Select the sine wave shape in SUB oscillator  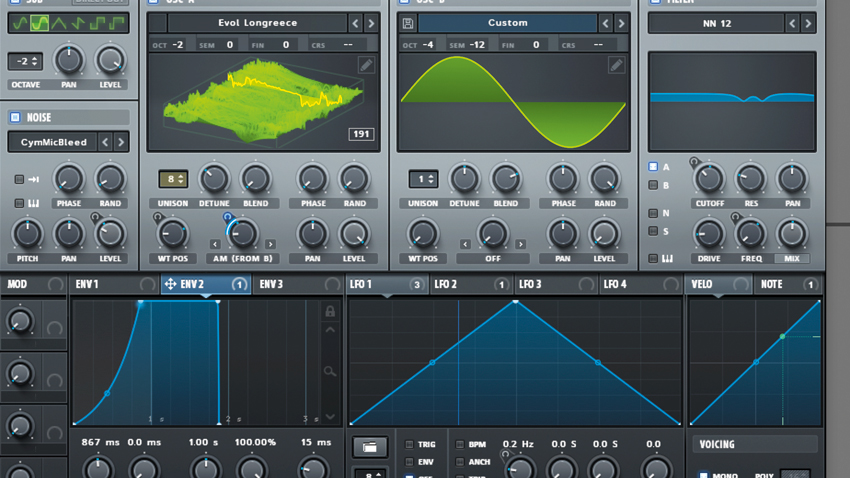[20, 23]
